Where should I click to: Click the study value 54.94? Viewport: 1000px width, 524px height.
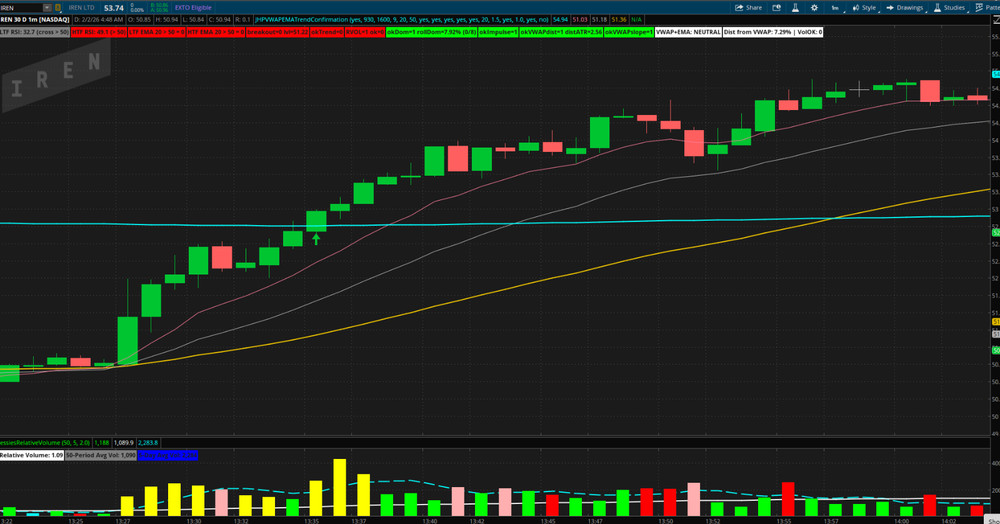point(560,20)
